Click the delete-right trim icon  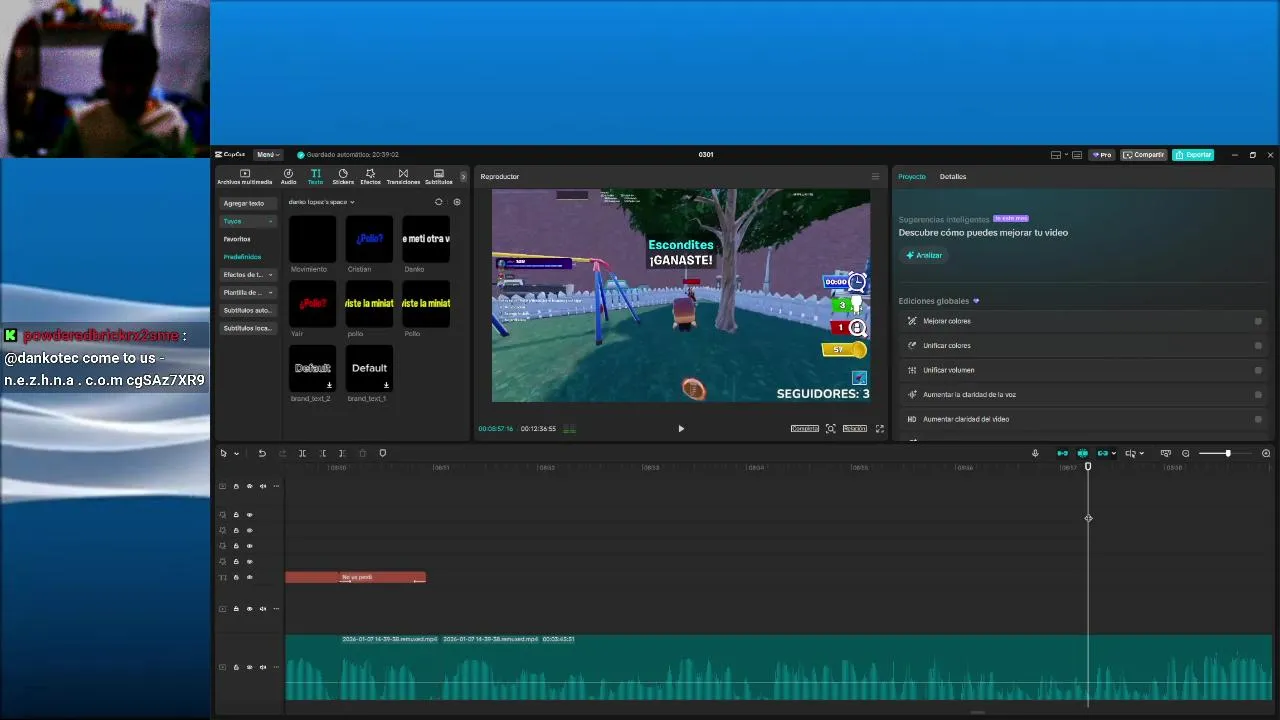point(342,453)
